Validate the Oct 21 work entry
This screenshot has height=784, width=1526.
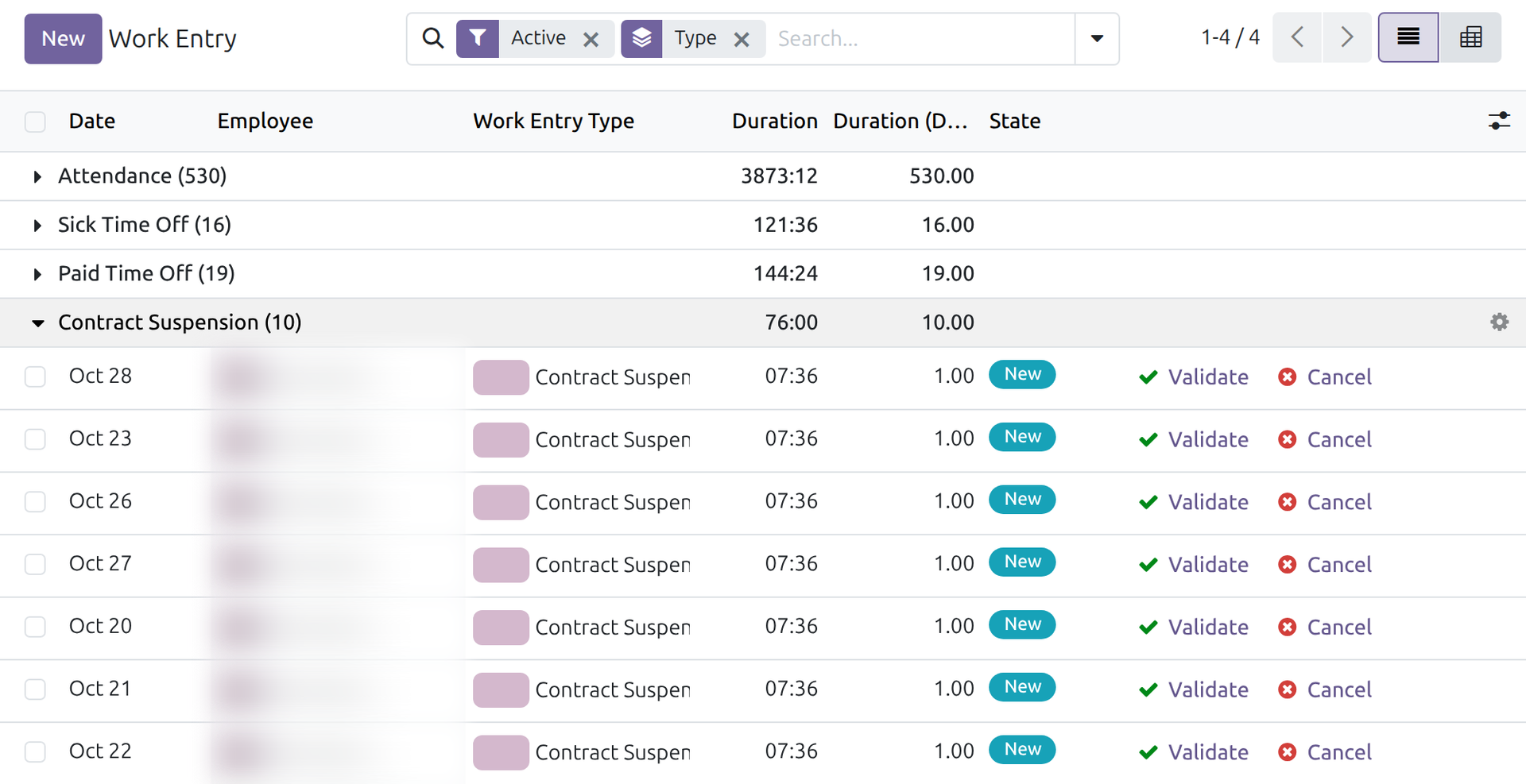point(1193,689)
